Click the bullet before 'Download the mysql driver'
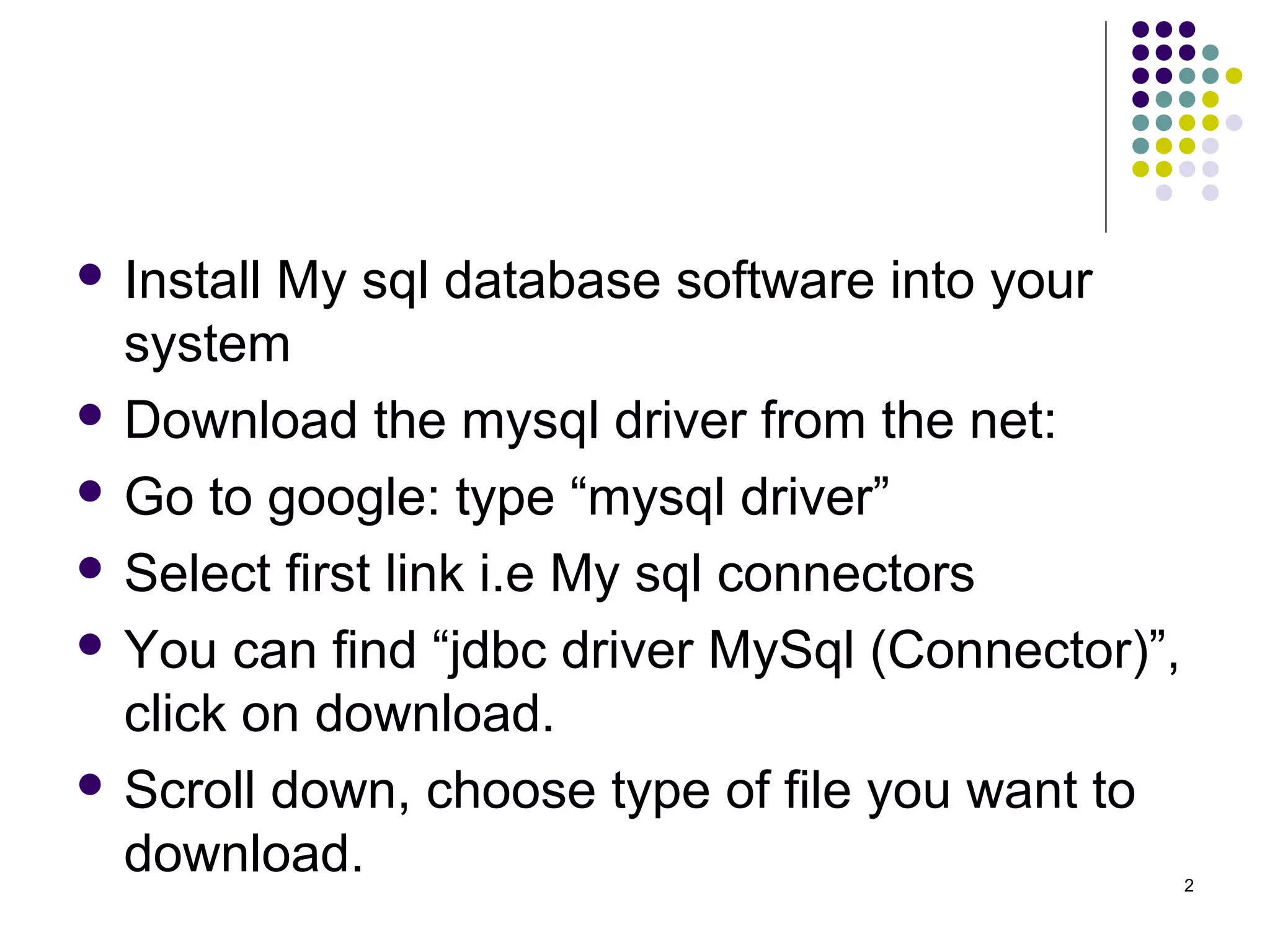 click(x=91, y=414)
